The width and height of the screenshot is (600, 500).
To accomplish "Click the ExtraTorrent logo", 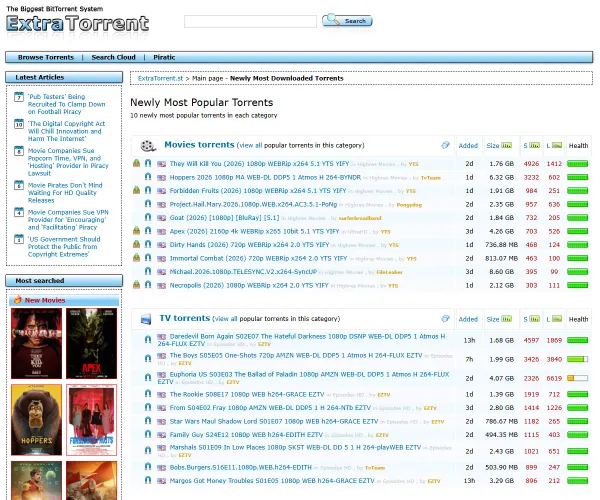I will (77, 23).
